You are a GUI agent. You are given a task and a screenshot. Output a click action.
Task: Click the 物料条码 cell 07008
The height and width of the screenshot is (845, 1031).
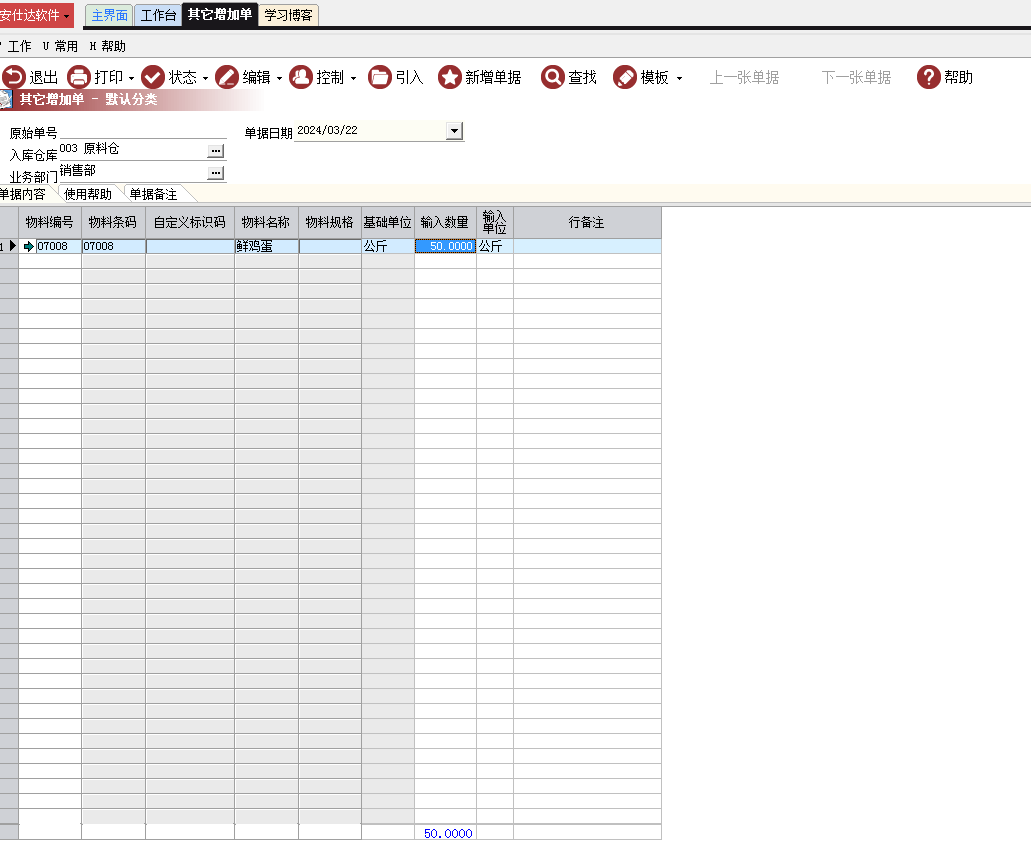pos(113,247)
